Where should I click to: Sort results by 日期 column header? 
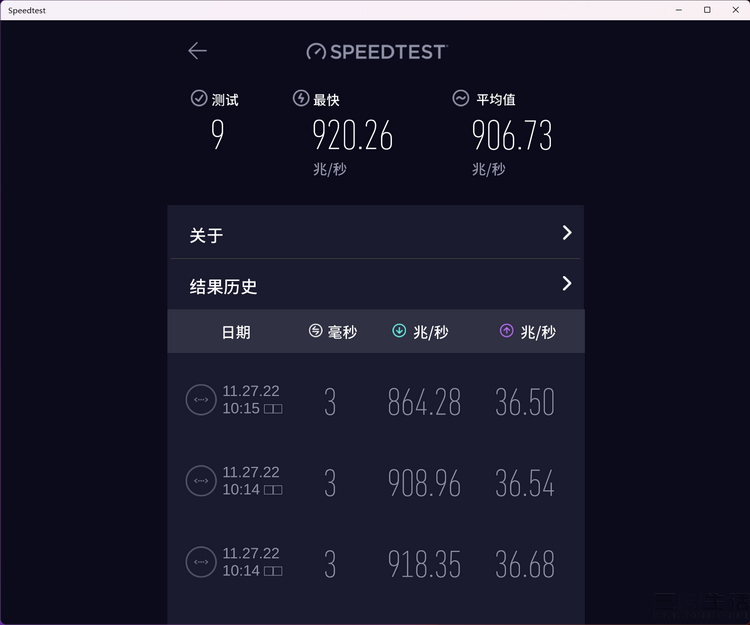tap(236, 332)
